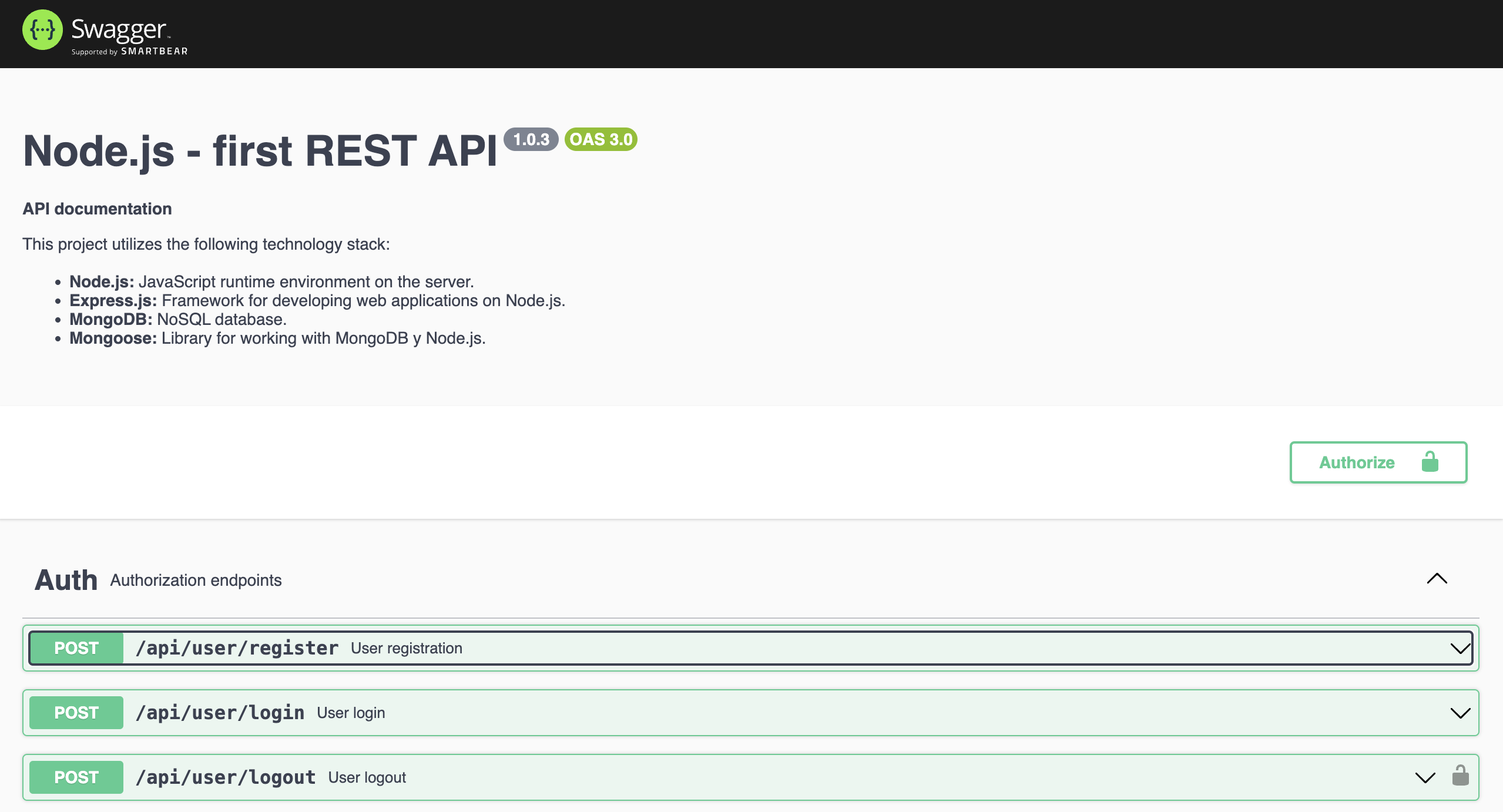Image resolution: width=1503 pixels, height=812 pixels.
Task: Open the /api/user/login path link
Action: 220,713
